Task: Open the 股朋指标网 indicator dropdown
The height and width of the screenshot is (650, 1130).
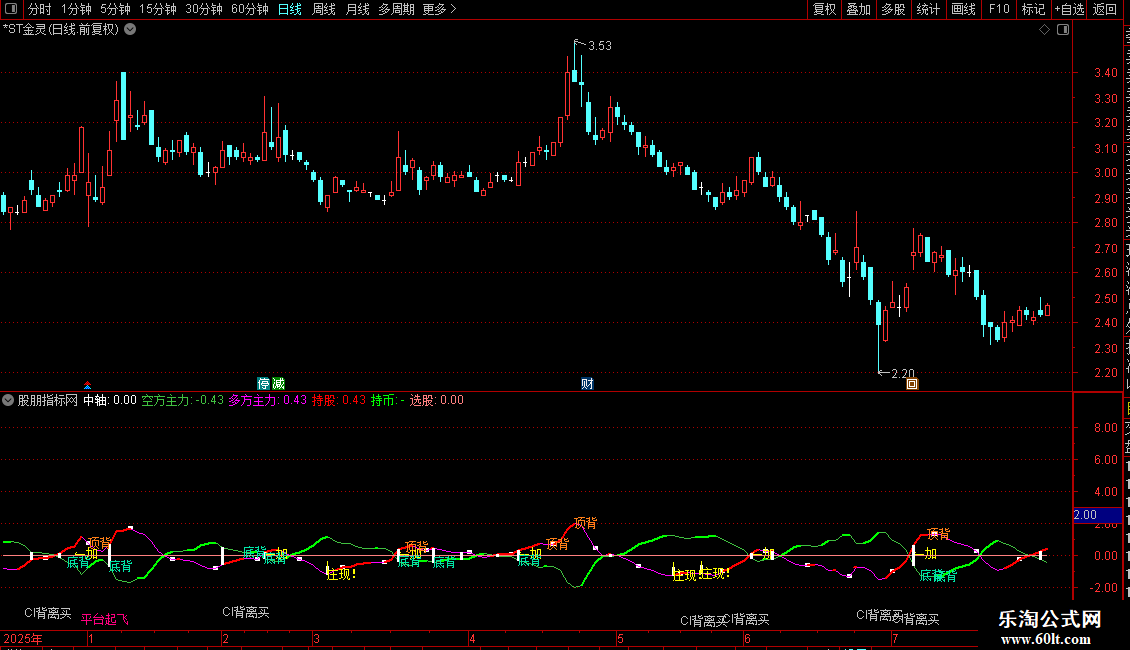Action: tap(8, 400)
